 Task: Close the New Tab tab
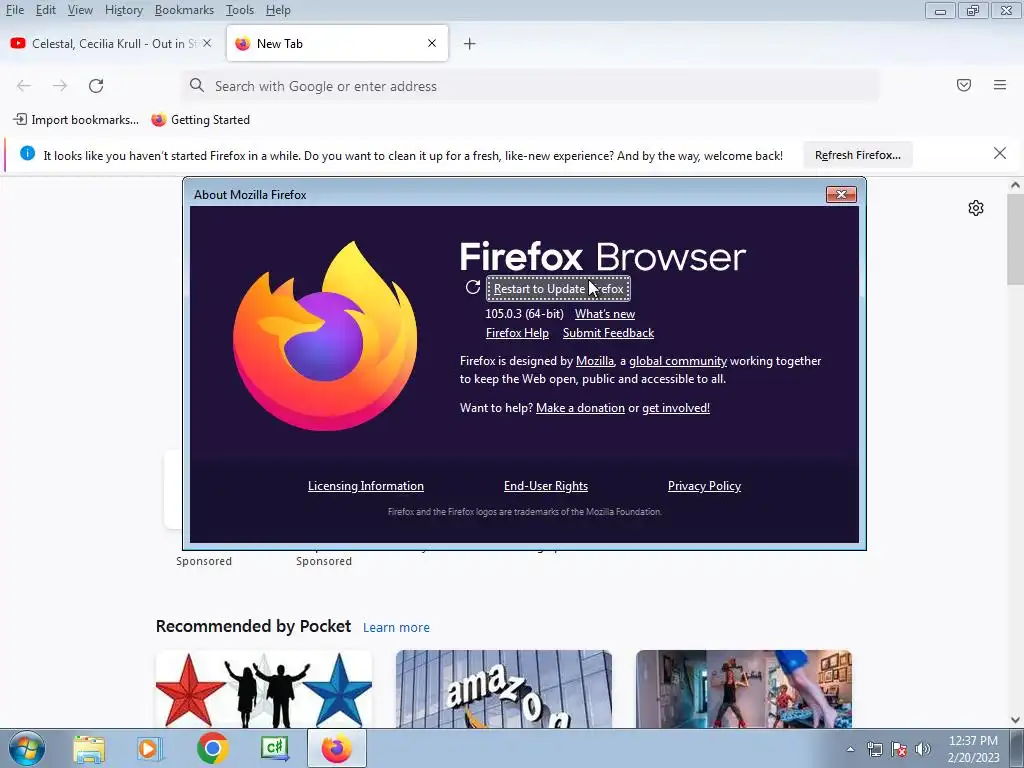[432, 43]
